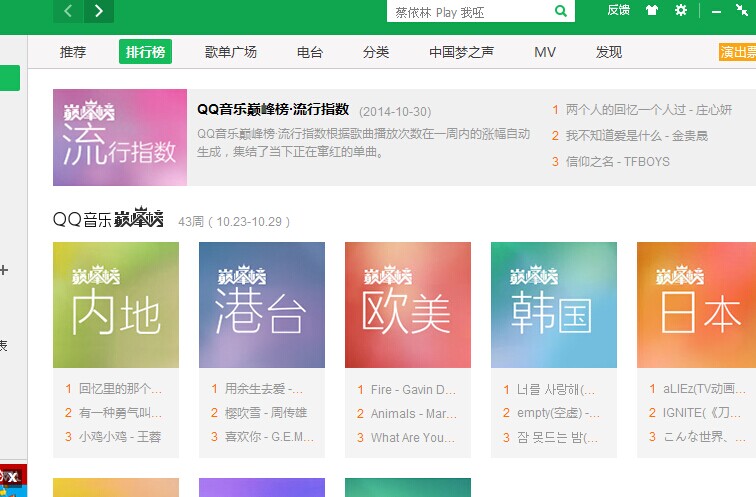Image resolution: width=756 pixels, height=497 pixels.
Task: Play Animals - Mar…
Action: [414, 414]
